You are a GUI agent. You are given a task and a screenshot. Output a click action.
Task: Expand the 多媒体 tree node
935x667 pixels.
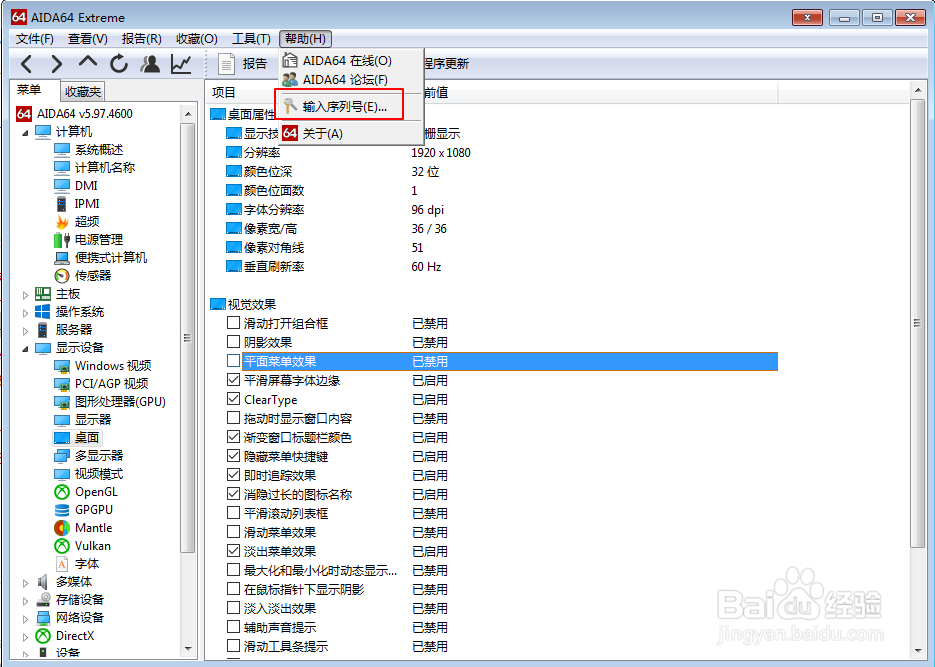[x=25, y=582]
